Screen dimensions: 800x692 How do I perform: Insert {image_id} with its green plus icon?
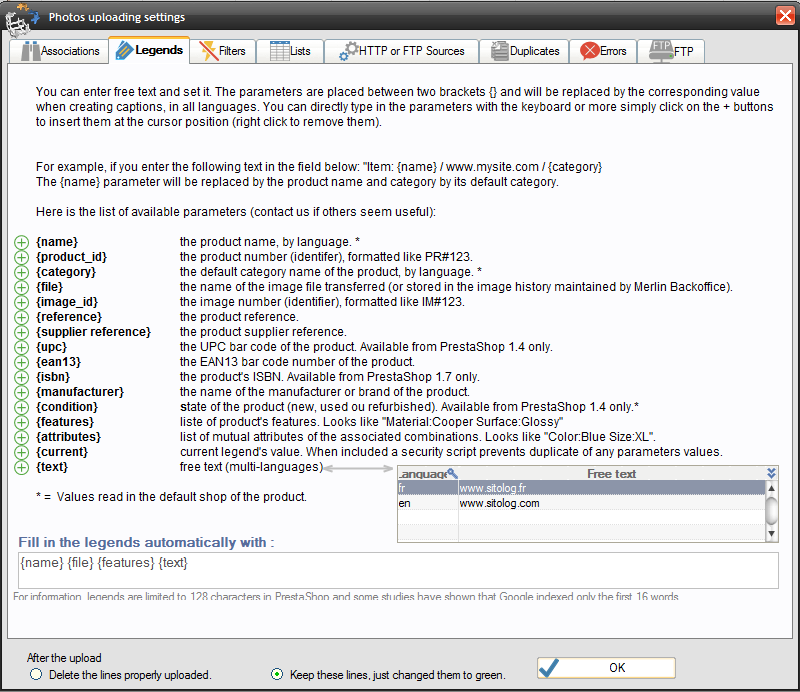point(21,302)
